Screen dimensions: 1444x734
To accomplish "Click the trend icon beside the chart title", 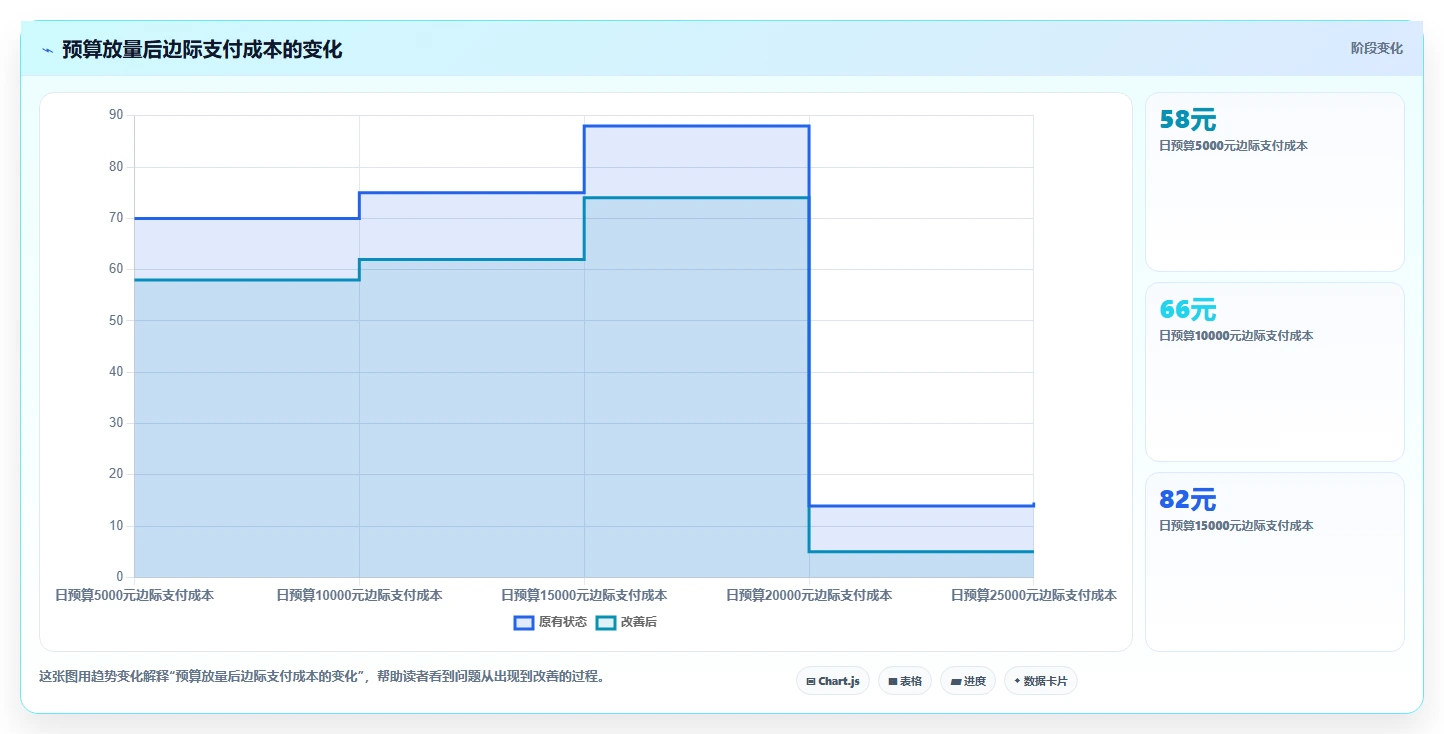I will coord(47,50).
